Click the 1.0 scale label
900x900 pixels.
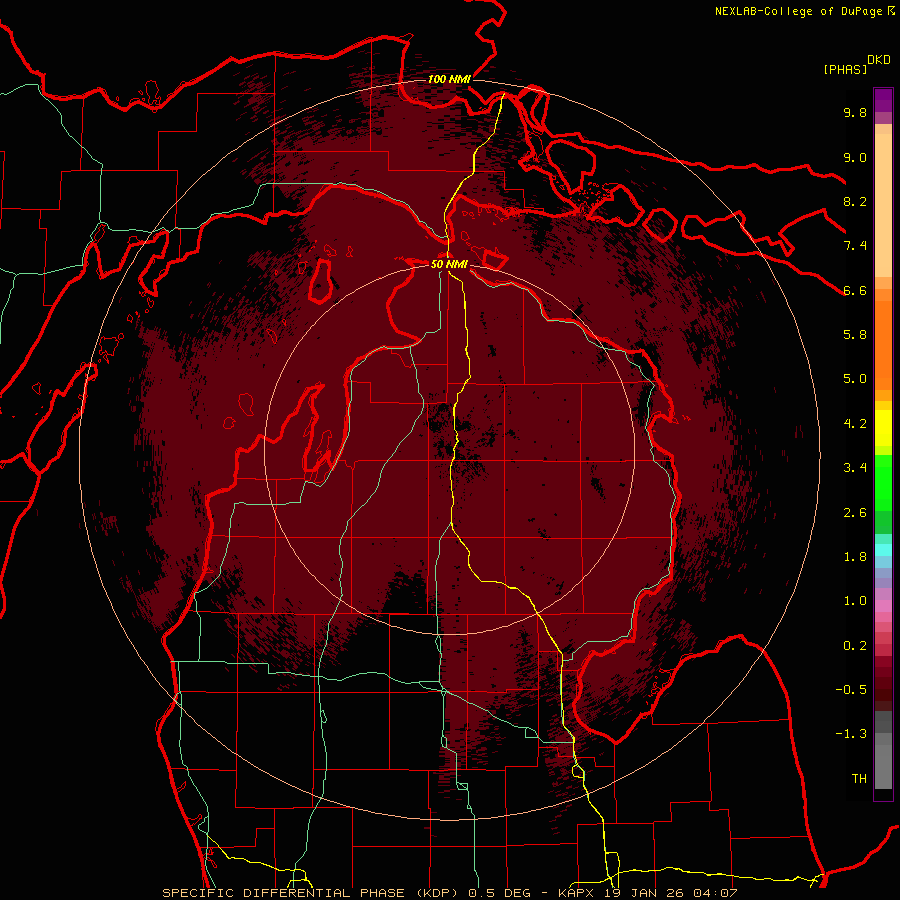(855, 601)
